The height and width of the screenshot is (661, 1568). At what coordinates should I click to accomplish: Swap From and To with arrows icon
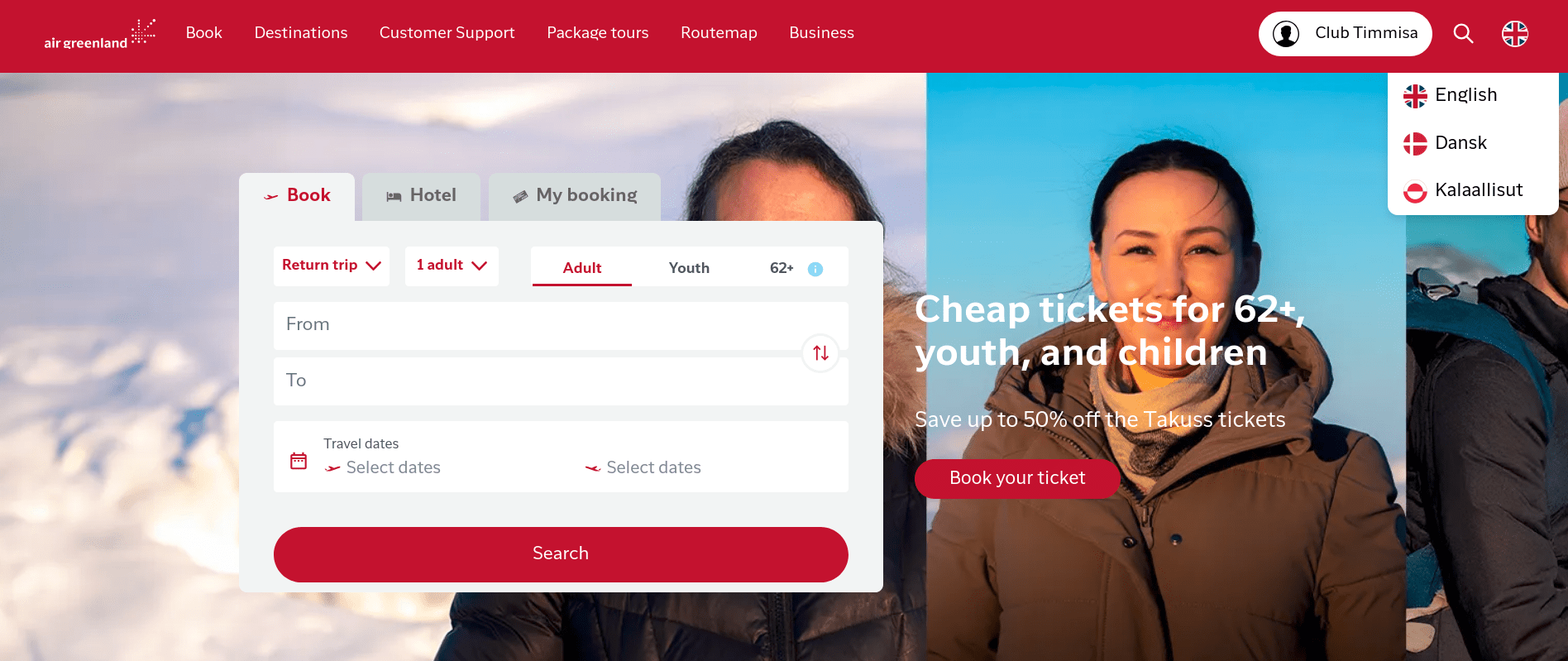pyautogui.click(x=820, y=353)
